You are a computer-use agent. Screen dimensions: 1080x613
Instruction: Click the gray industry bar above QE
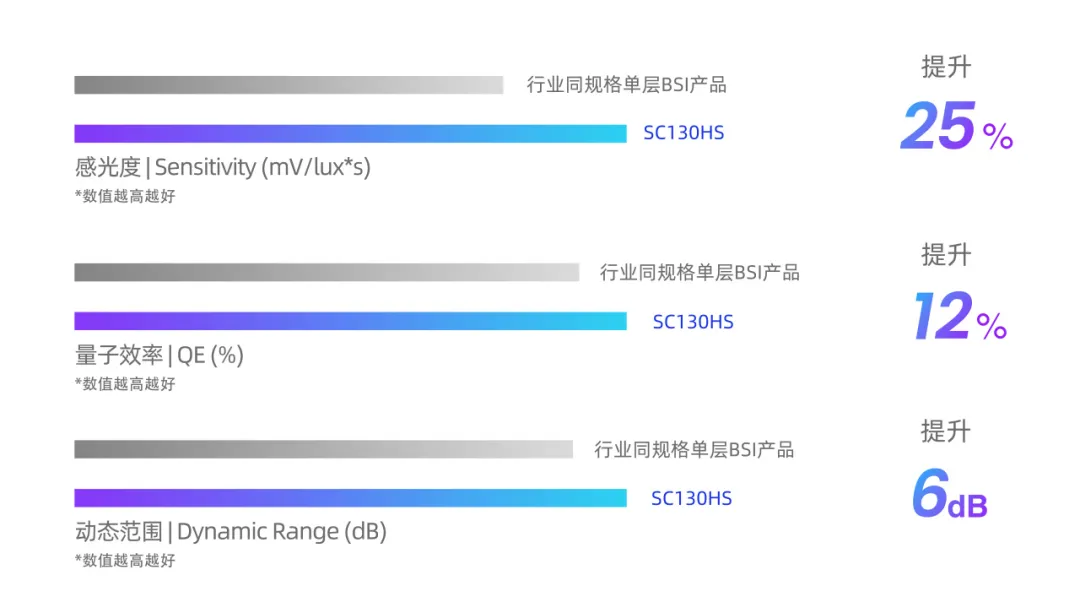point(326,272)
